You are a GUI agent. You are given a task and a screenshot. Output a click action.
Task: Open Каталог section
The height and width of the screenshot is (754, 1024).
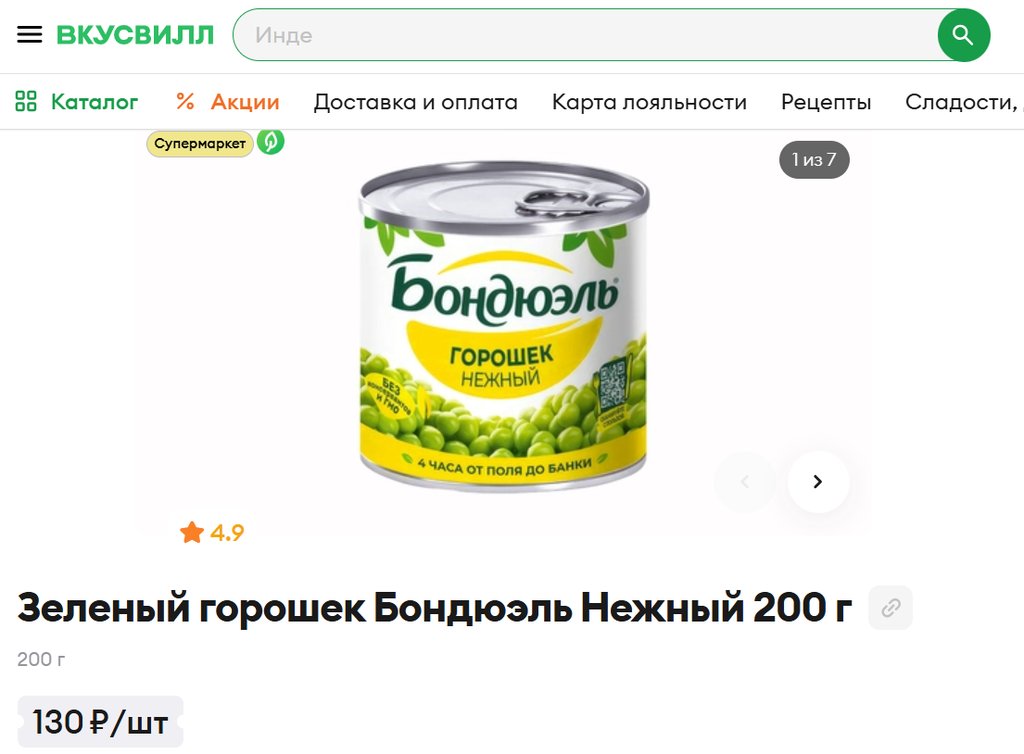click(x=95, y=102)
